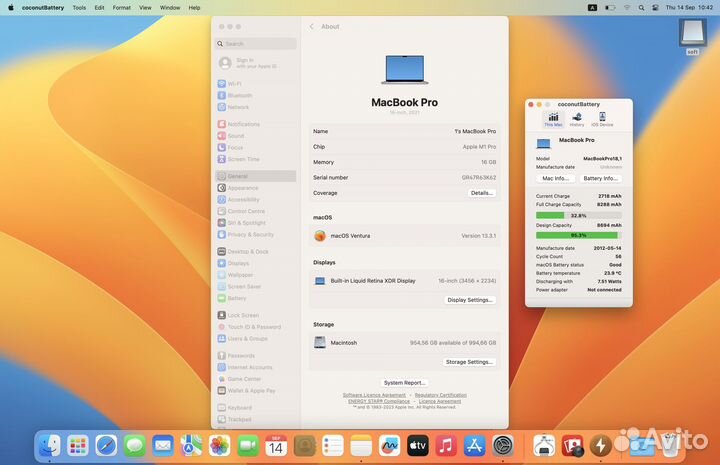The height and width of the screenshot is (465, 720).
Task: Open the Apple menu
Action: (11, 8)
